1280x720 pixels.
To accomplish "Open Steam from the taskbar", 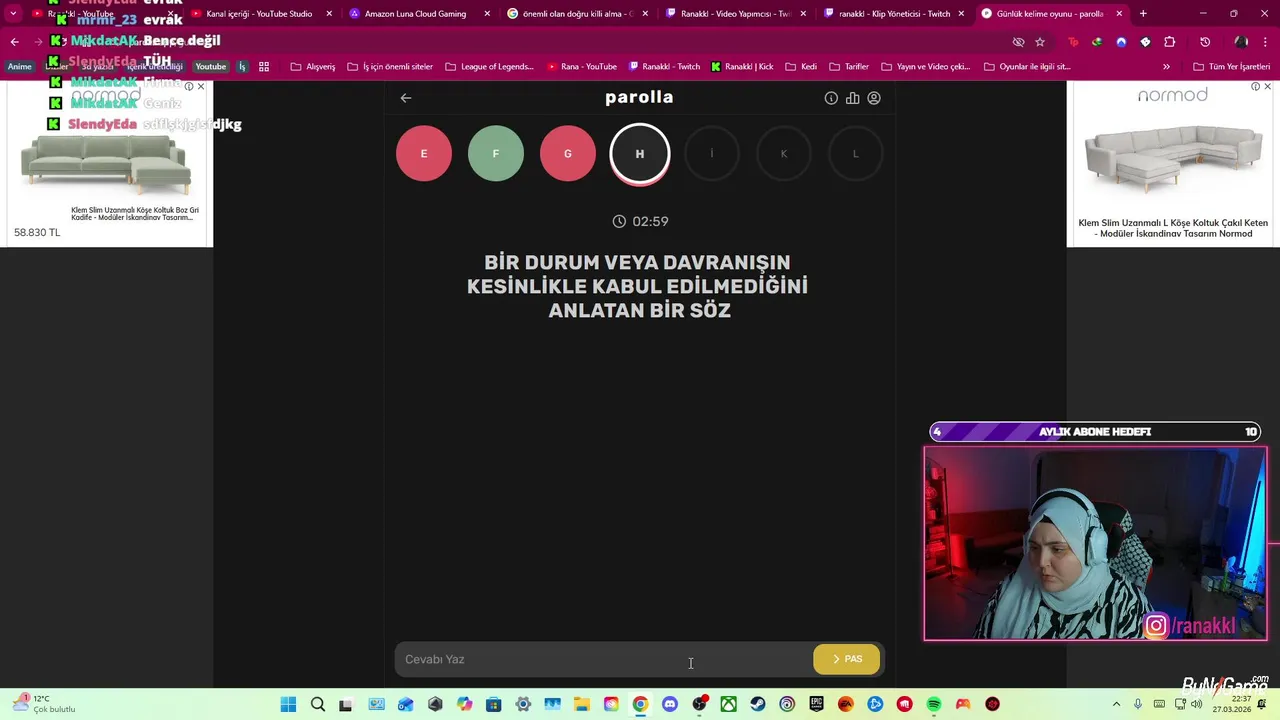I will (758, 704).
